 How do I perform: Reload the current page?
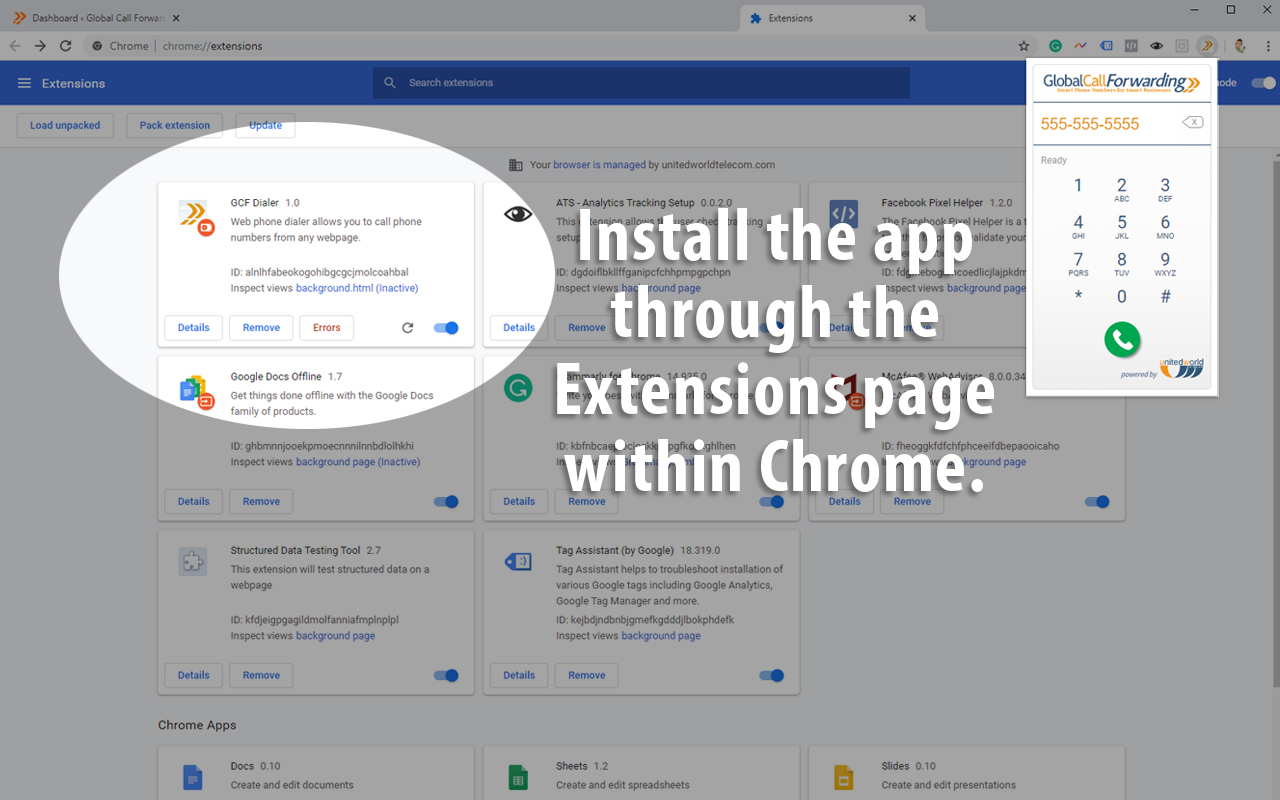(x=66, y=46)
